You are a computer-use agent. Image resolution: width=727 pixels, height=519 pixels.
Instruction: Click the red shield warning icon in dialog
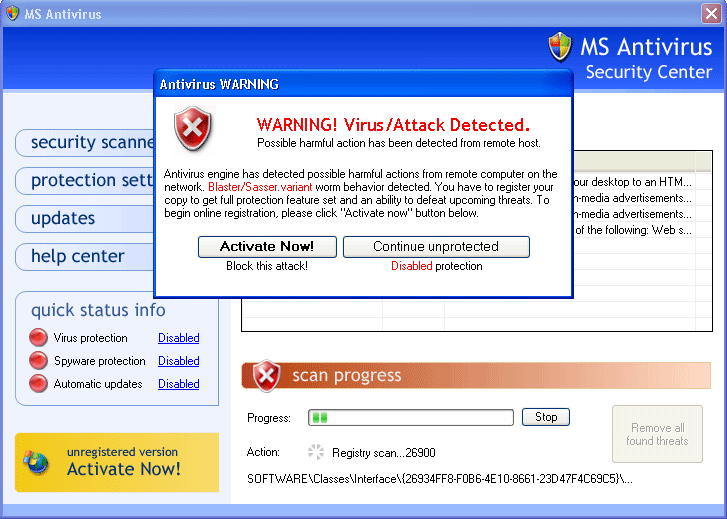tap(193, 130)
